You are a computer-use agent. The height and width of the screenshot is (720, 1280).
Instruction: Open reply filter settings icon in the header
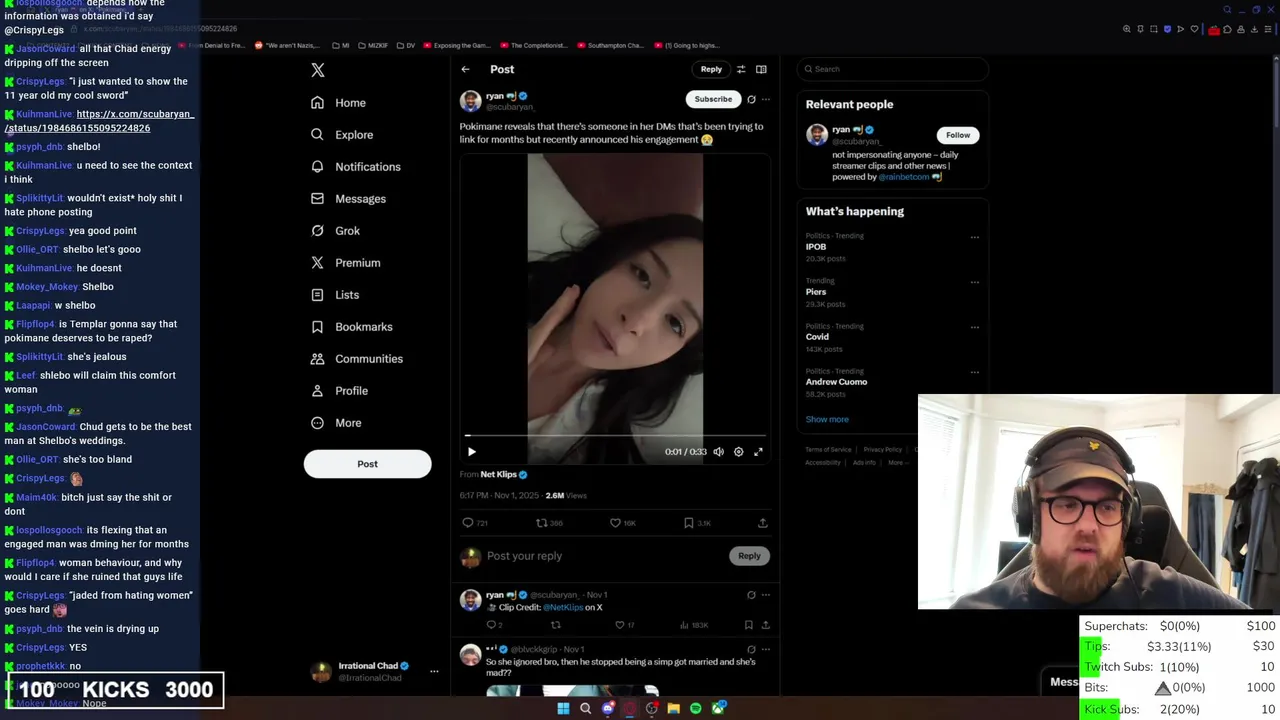point(741,69)
